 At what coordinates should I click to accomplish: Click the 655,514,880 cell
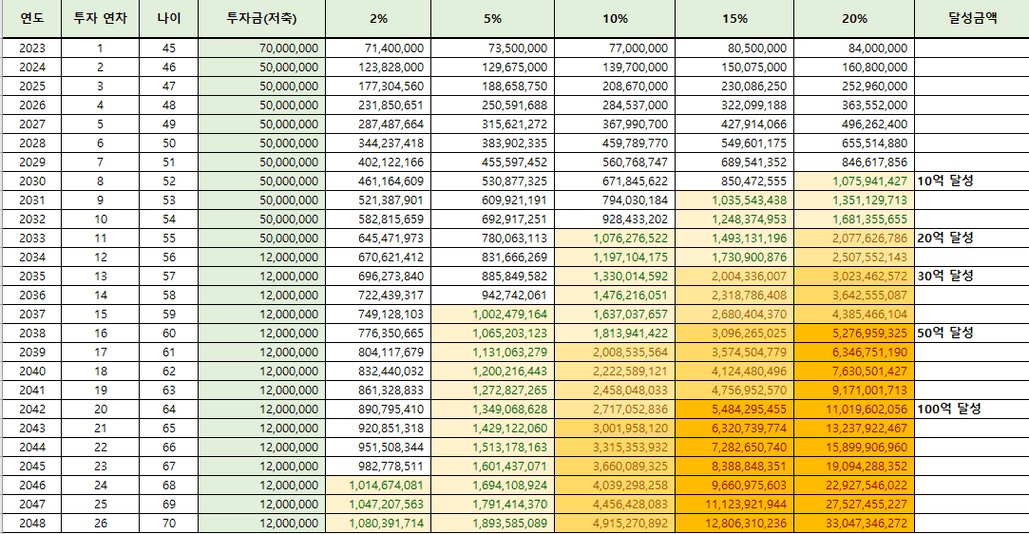click(854, 143)
